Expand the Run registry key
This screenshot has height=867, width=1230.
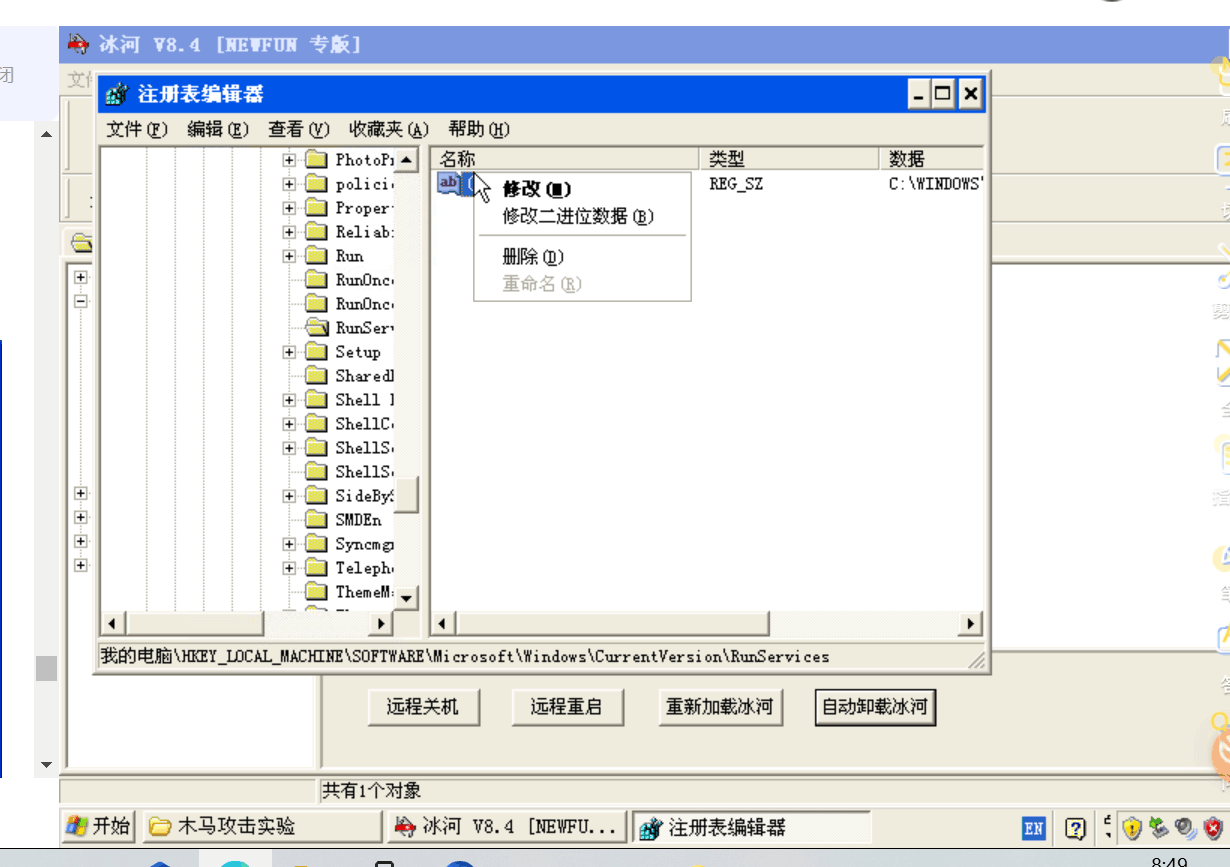(x=289, y=256)
